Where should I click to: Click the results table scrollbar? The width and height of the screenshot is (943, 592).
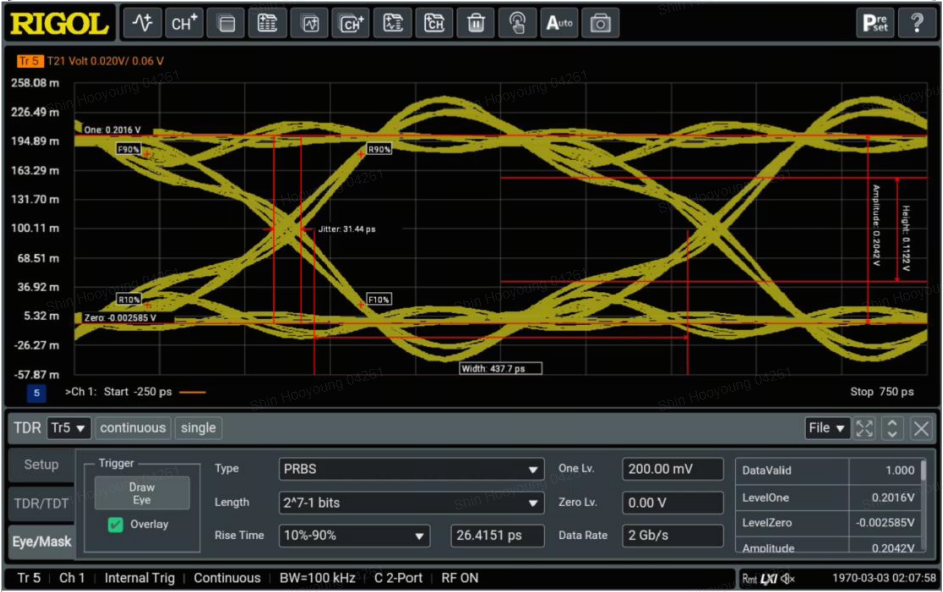(923, 470)
